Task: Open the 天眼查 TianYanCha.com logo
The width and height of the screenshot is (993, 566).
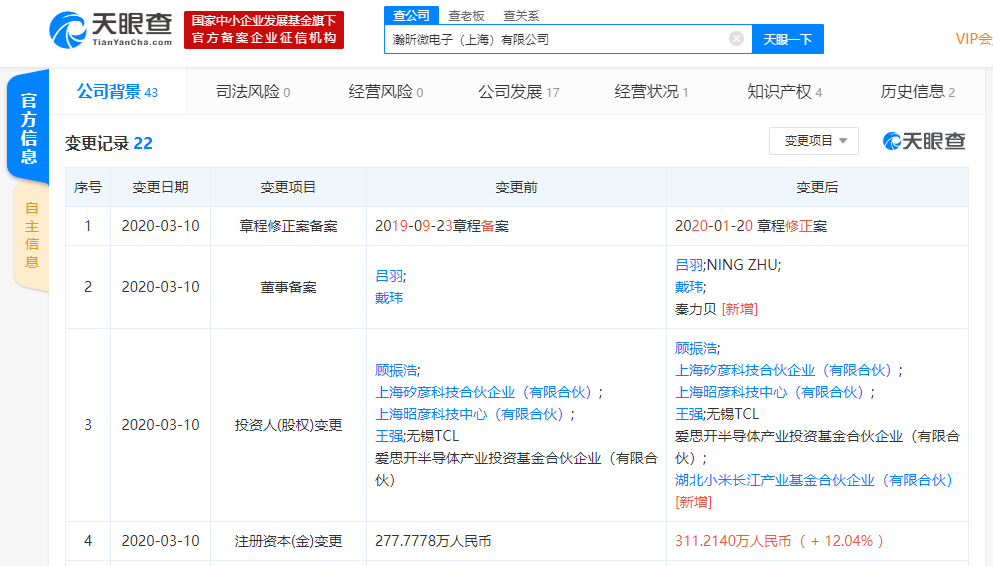Action: 111,30
